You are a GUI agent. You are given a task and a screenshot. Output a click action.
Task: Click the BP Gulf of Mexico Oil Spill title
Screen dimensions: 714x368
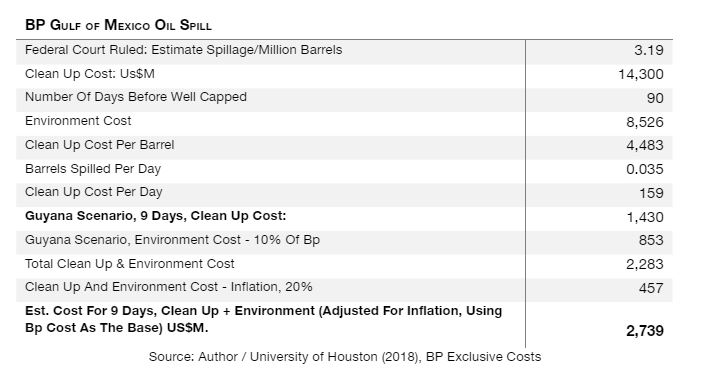[118, 25]
